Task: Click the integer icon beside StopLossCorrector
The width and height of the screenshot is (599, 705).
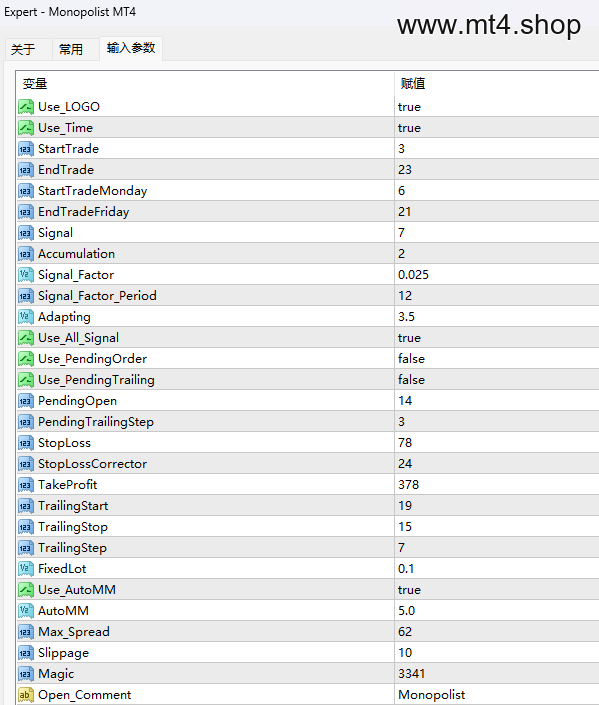Action: point(26,464)
